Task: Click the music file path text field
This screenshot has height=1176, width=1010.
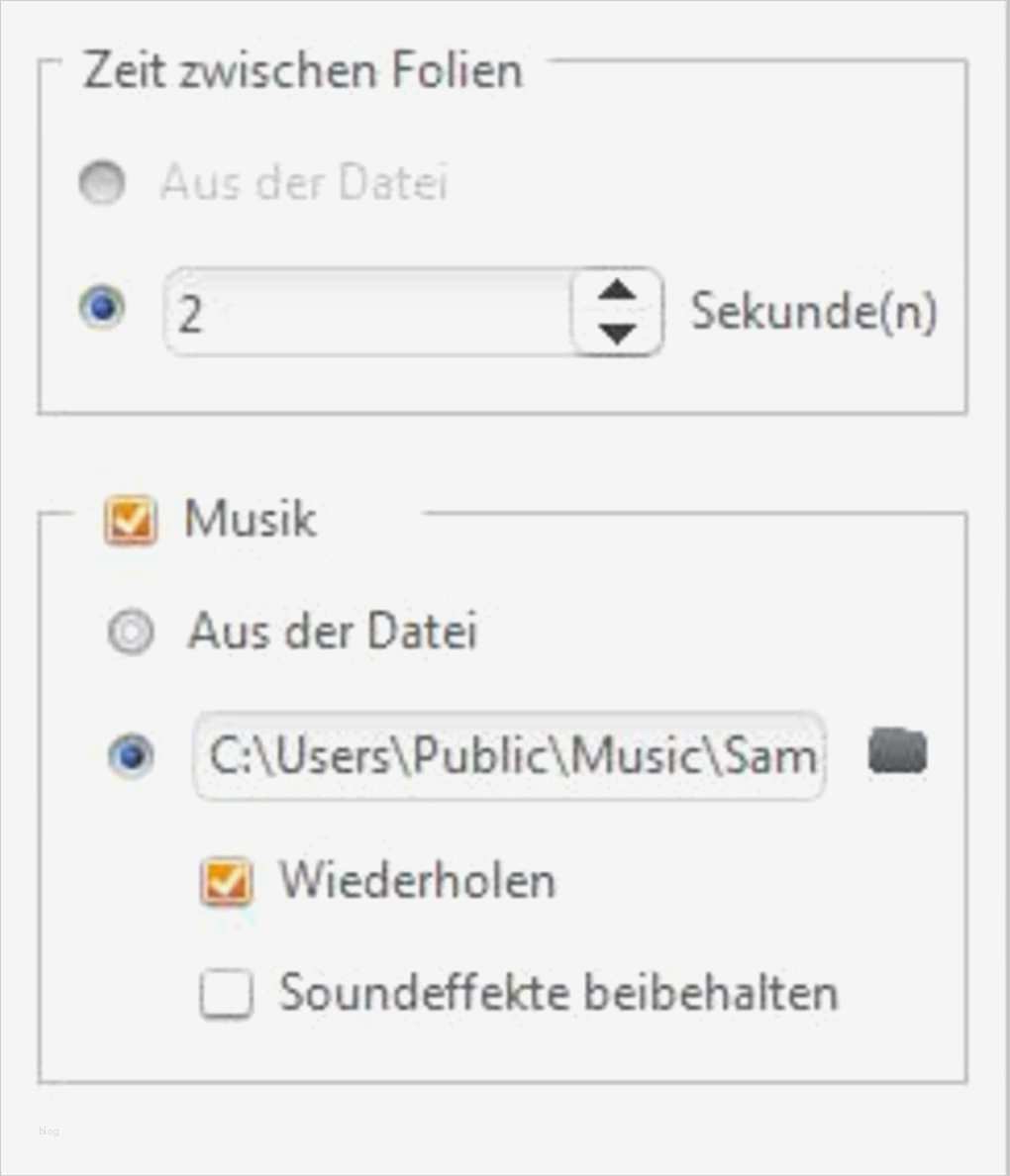Action: pos(509,756)
